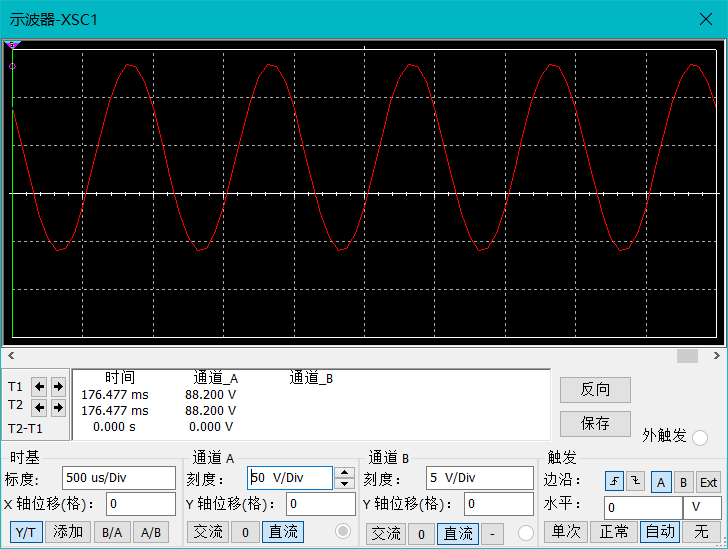Set Channel A coupling to 交流

[x=208, y=532]
